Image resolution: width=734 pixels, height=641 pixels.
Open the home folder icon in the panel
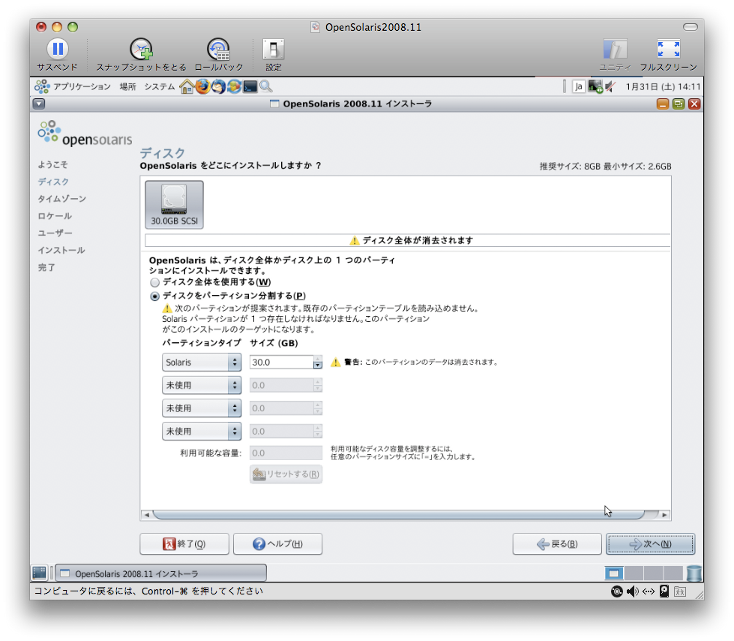click(187, 87)
